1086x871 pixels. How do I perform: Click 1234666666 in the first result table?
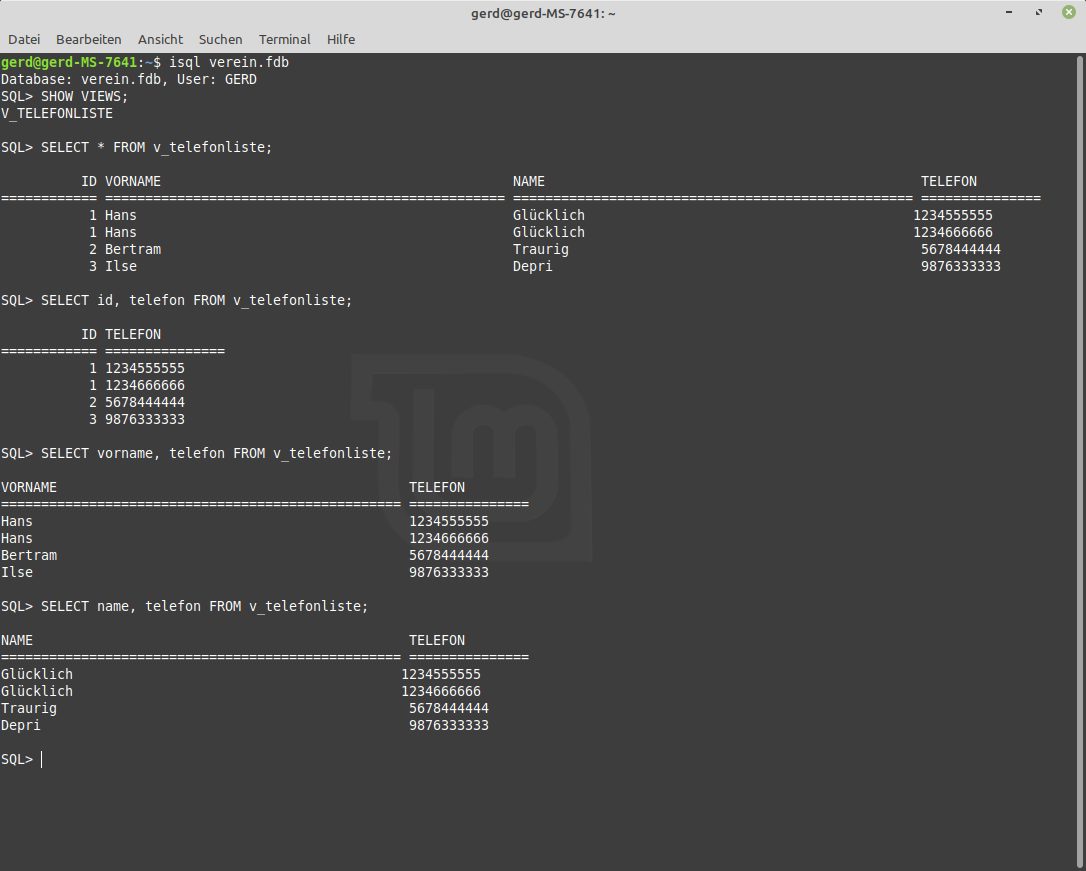(953, 233)
